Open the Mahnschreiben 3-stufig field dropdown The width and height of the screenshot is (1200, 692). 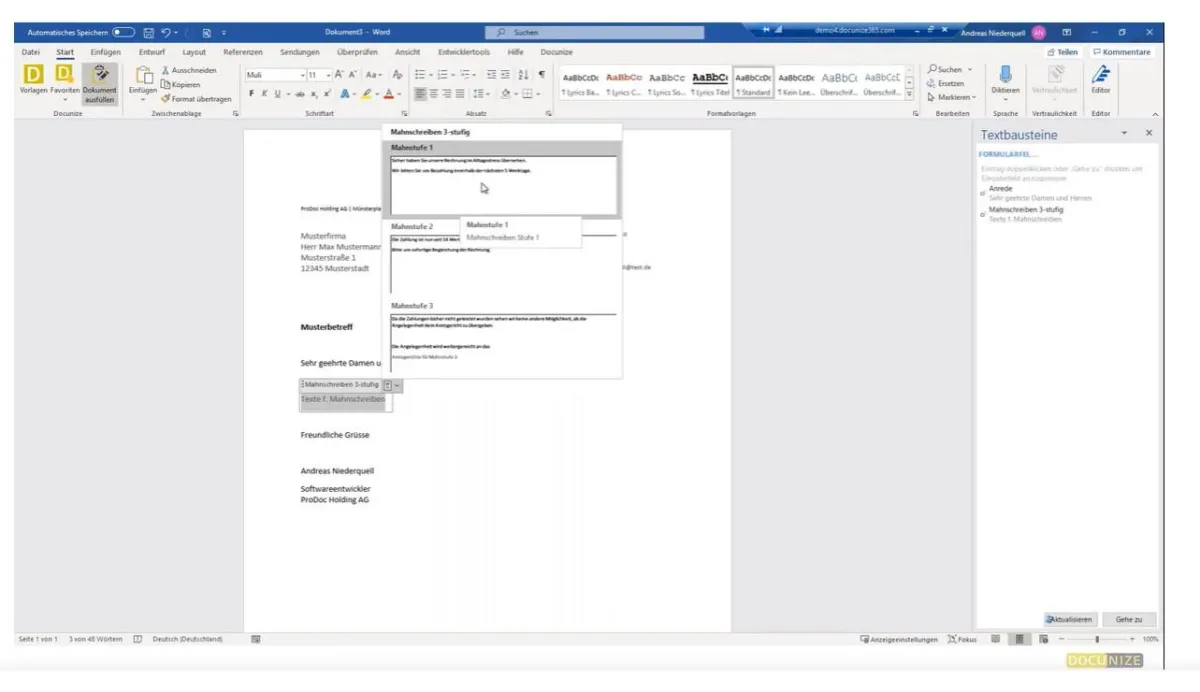click(397, 384)
